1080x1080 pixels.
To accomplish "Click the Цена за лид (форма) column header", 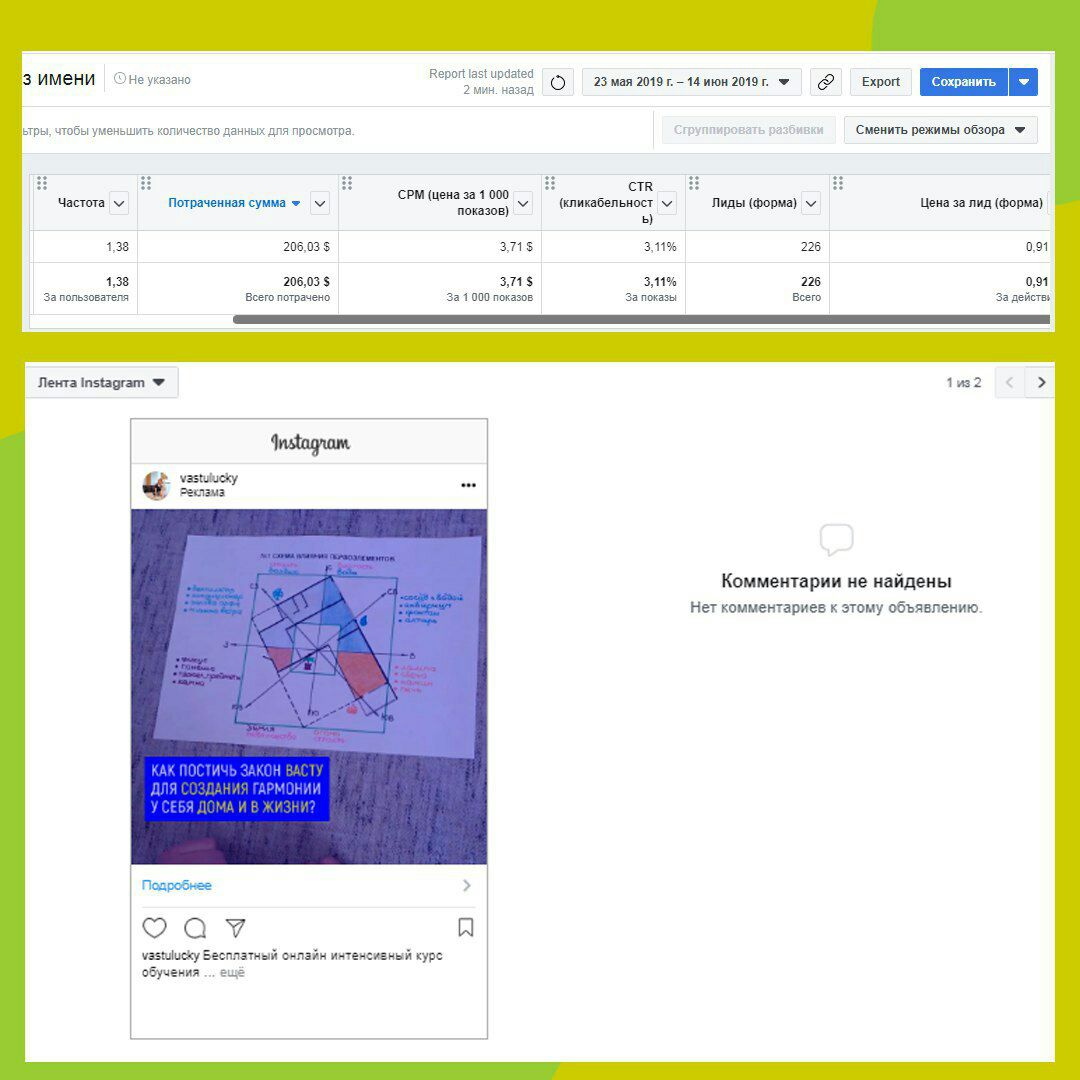I will (981, 203).
